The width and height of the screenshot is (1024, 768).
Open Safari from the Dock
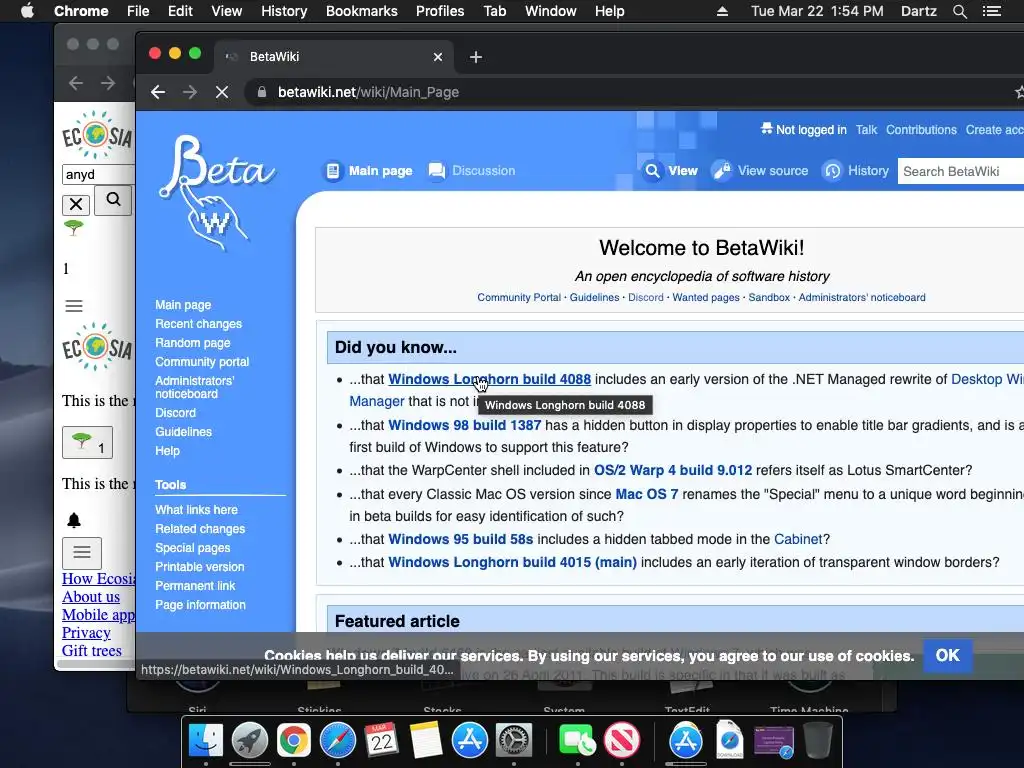coord(338,741)
